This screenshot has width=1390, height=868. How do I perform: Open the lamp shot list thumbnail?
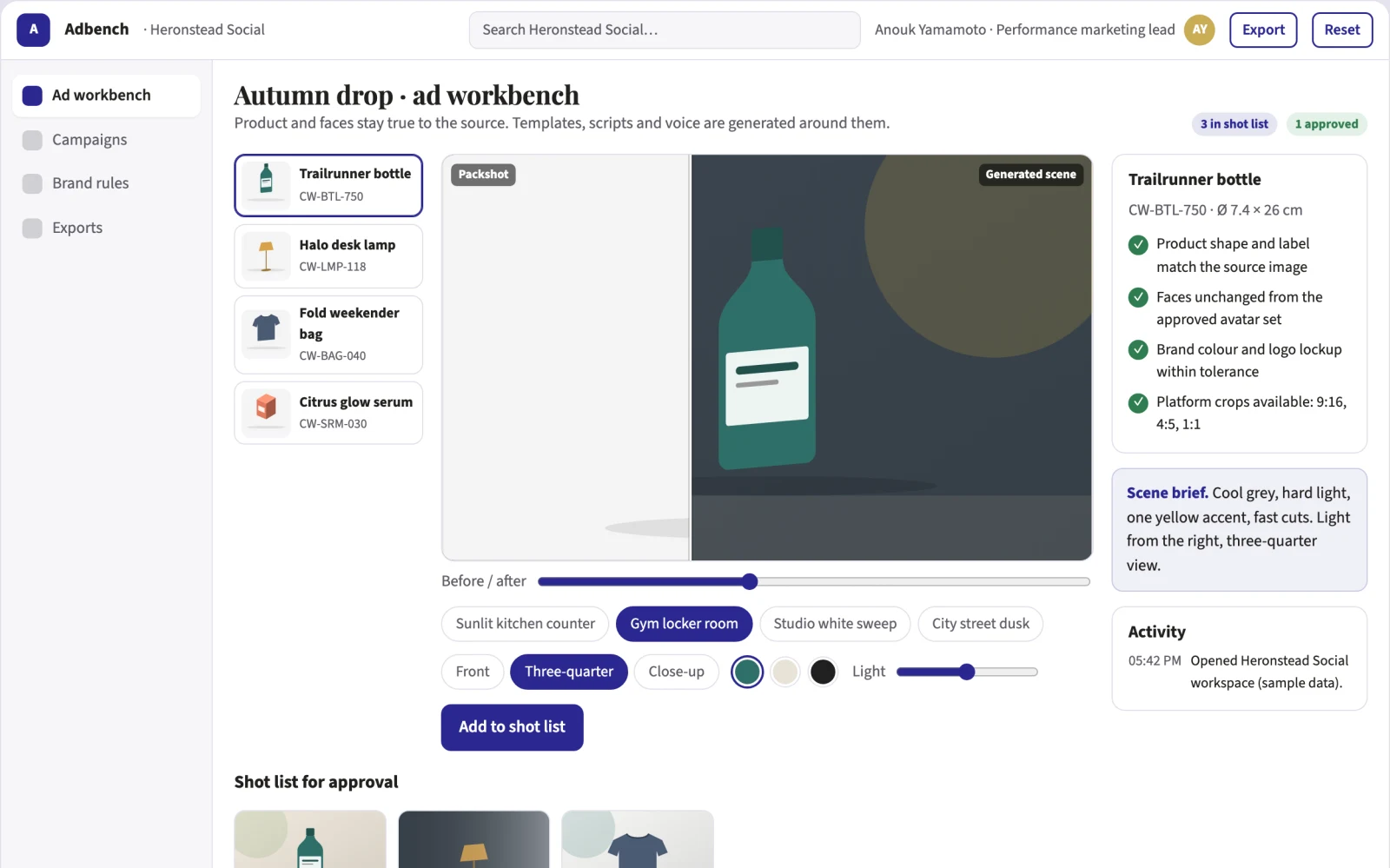tap(473, 839)
